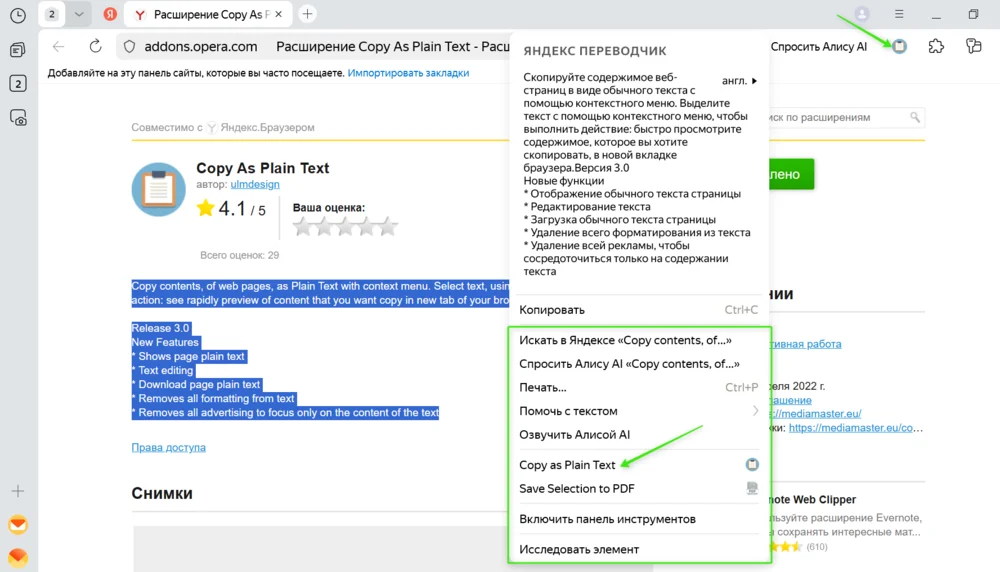
Task: Add a sidebar app with plus icon
Action: (x=18, y=491)
